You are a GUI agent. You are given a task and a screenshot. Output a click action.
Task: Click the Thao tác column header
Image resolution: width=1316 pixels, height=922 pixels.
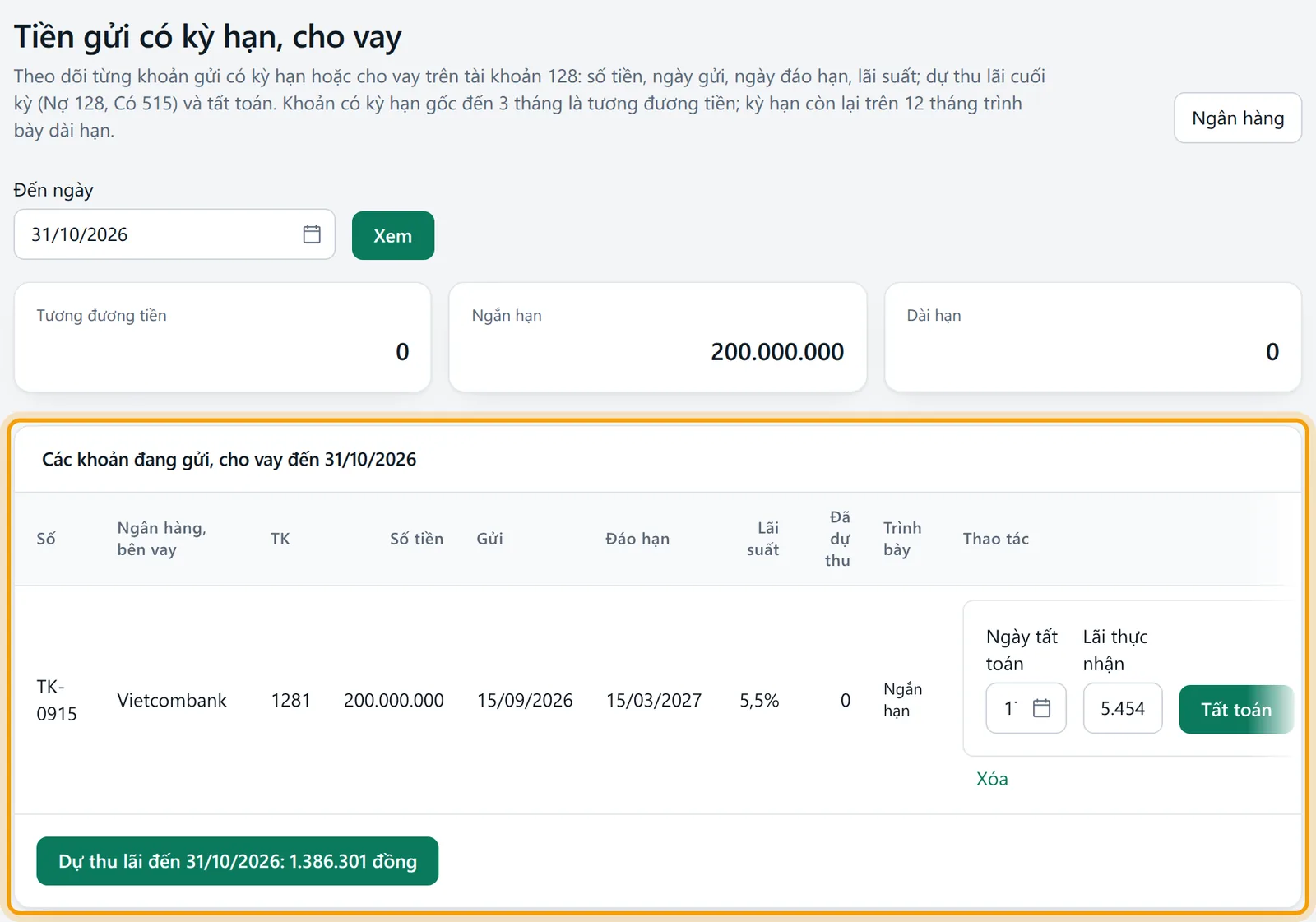tap(996, 539)
